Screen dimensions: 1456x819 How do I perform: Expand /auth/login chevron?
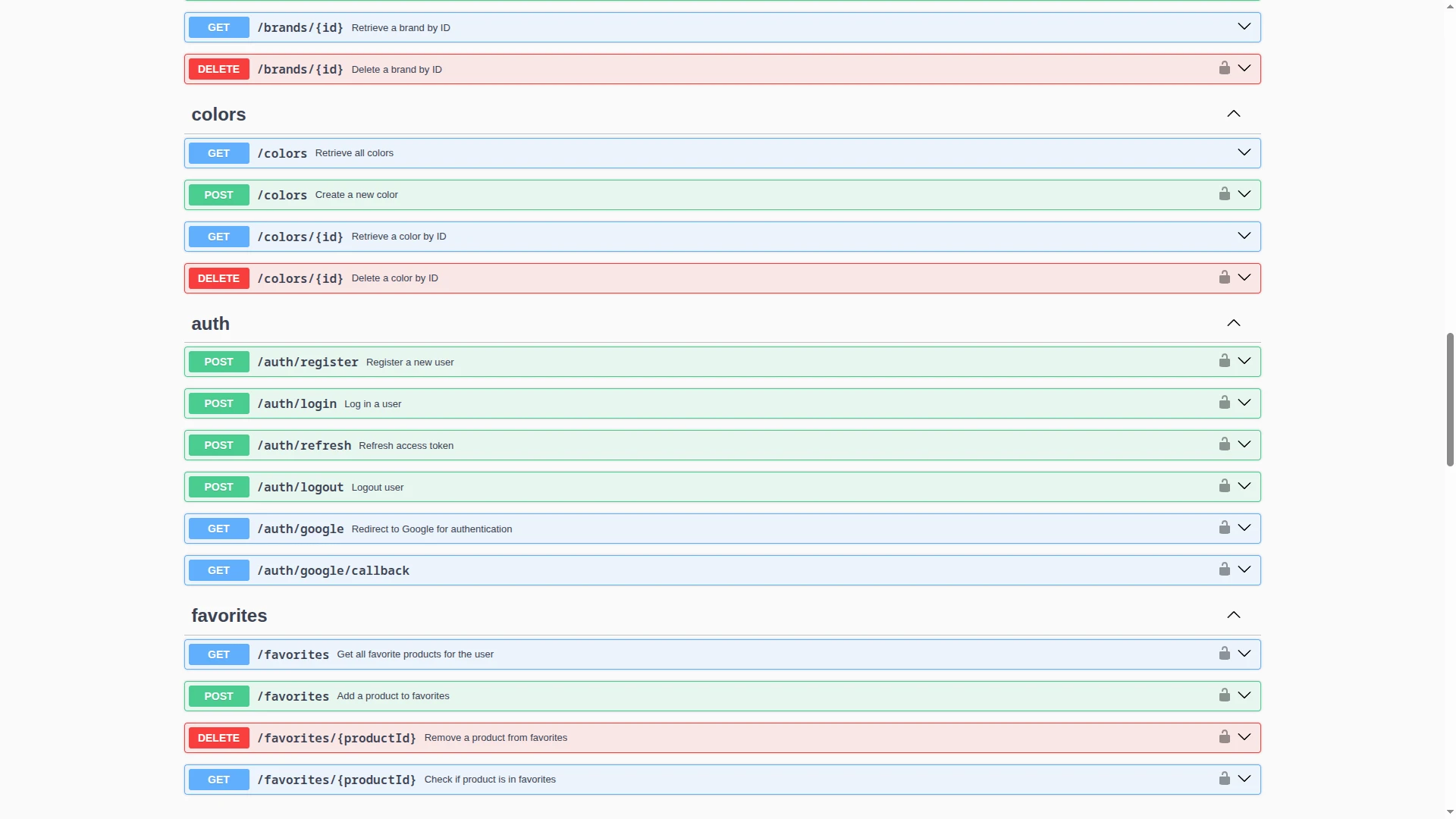tap(1244, 403)
